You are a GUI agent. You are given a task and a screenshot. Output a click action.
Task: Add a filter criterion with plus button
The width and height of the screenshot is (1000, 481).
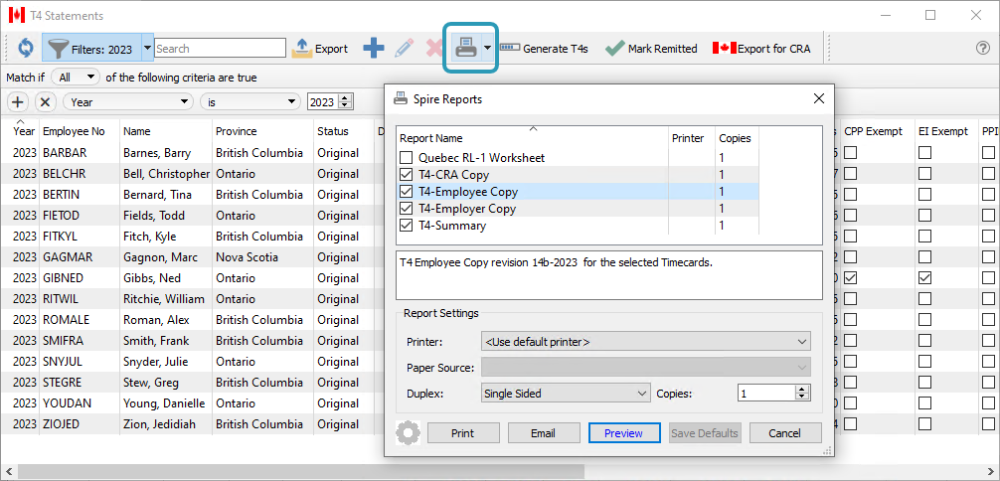[18, 101]
